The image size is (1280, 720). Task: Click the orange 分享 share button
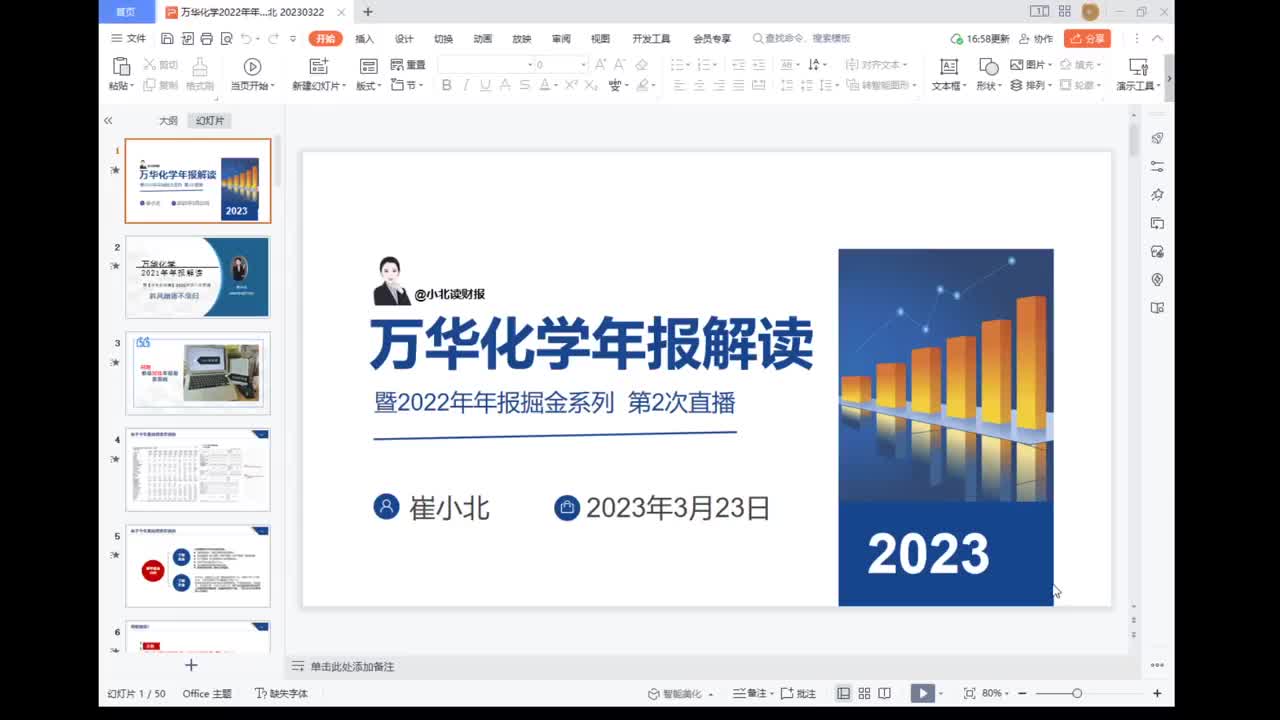click(1086, 38)
